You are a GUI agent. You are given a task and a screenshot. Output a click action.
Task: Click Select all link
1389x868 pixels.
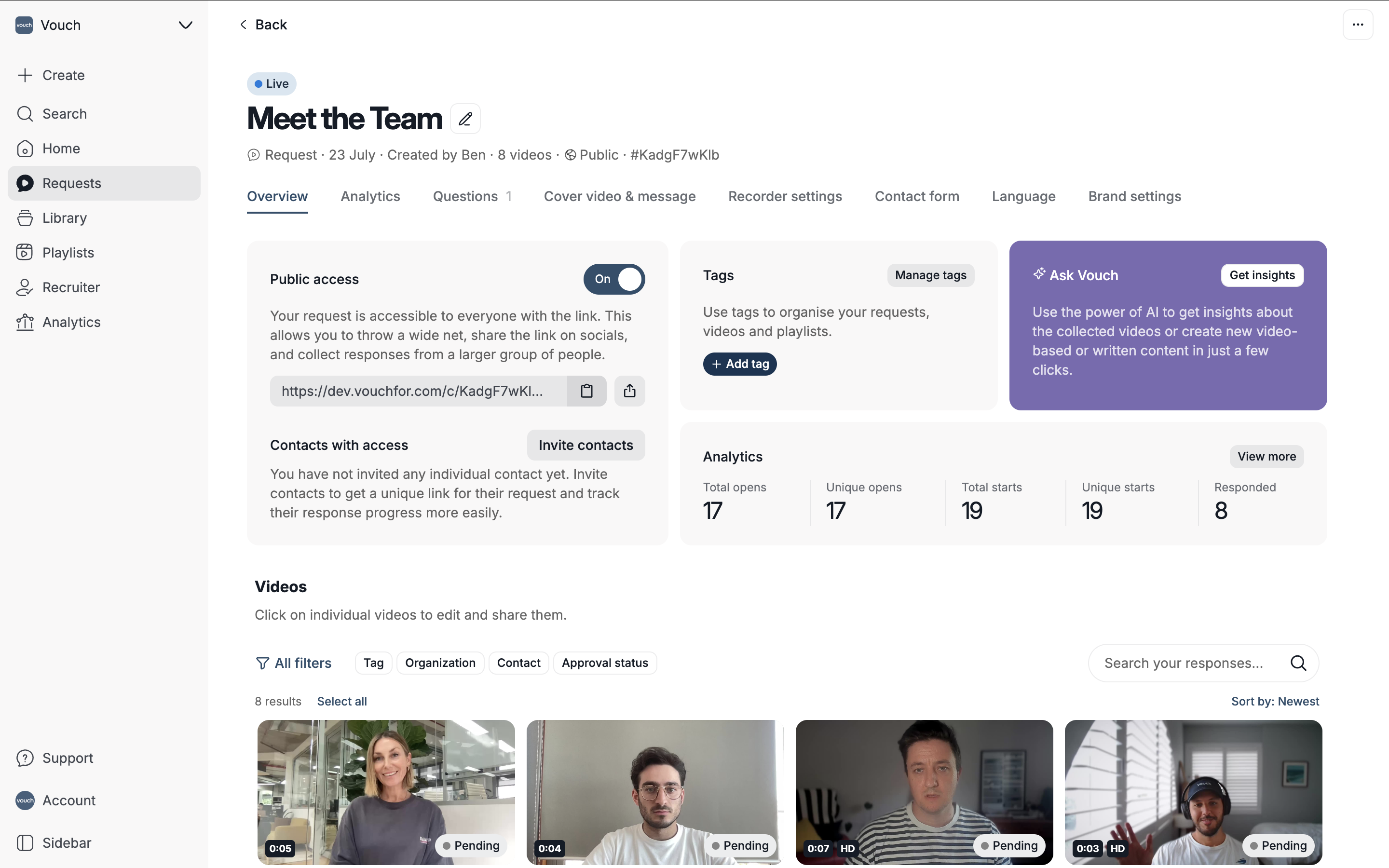341,702
